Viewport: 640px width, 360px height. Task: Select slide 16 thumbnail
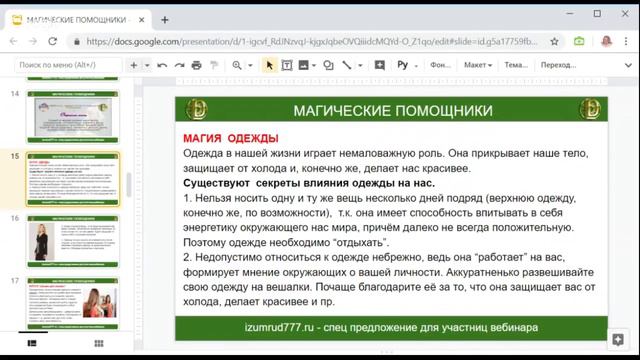pyautogui.click(x=73, y=241)
